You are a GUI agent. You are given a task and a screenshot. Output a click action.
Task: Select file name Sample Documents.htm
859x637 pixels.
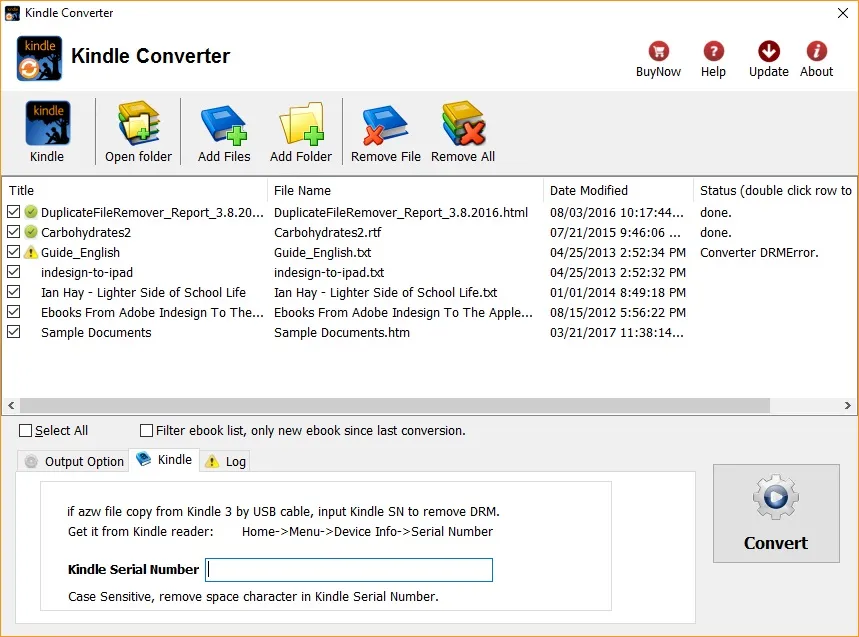coord(342,332)
